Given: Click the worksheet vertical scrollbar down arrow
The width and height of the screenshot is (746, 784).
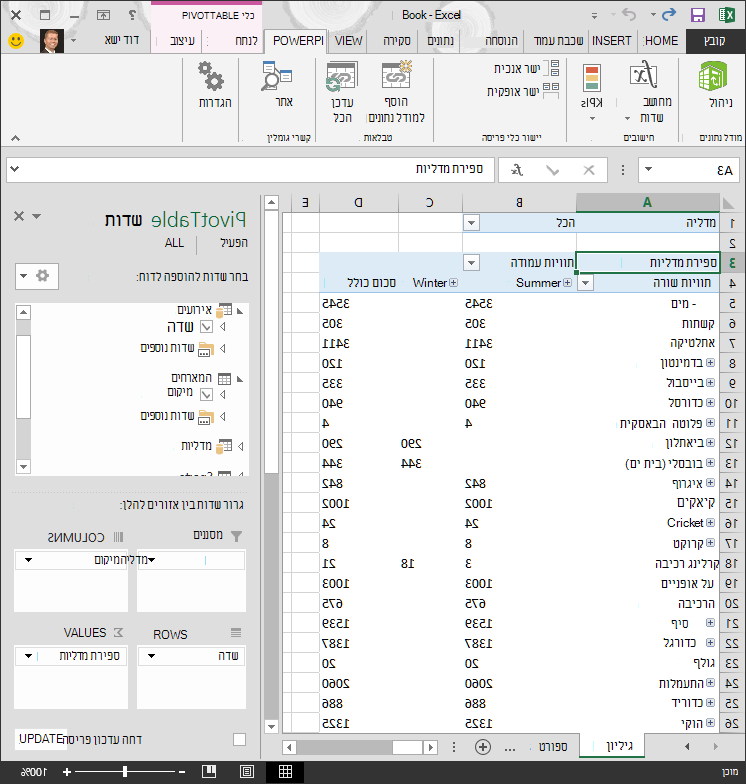Looking at the screenshot, I should click(x=271, y=726).
